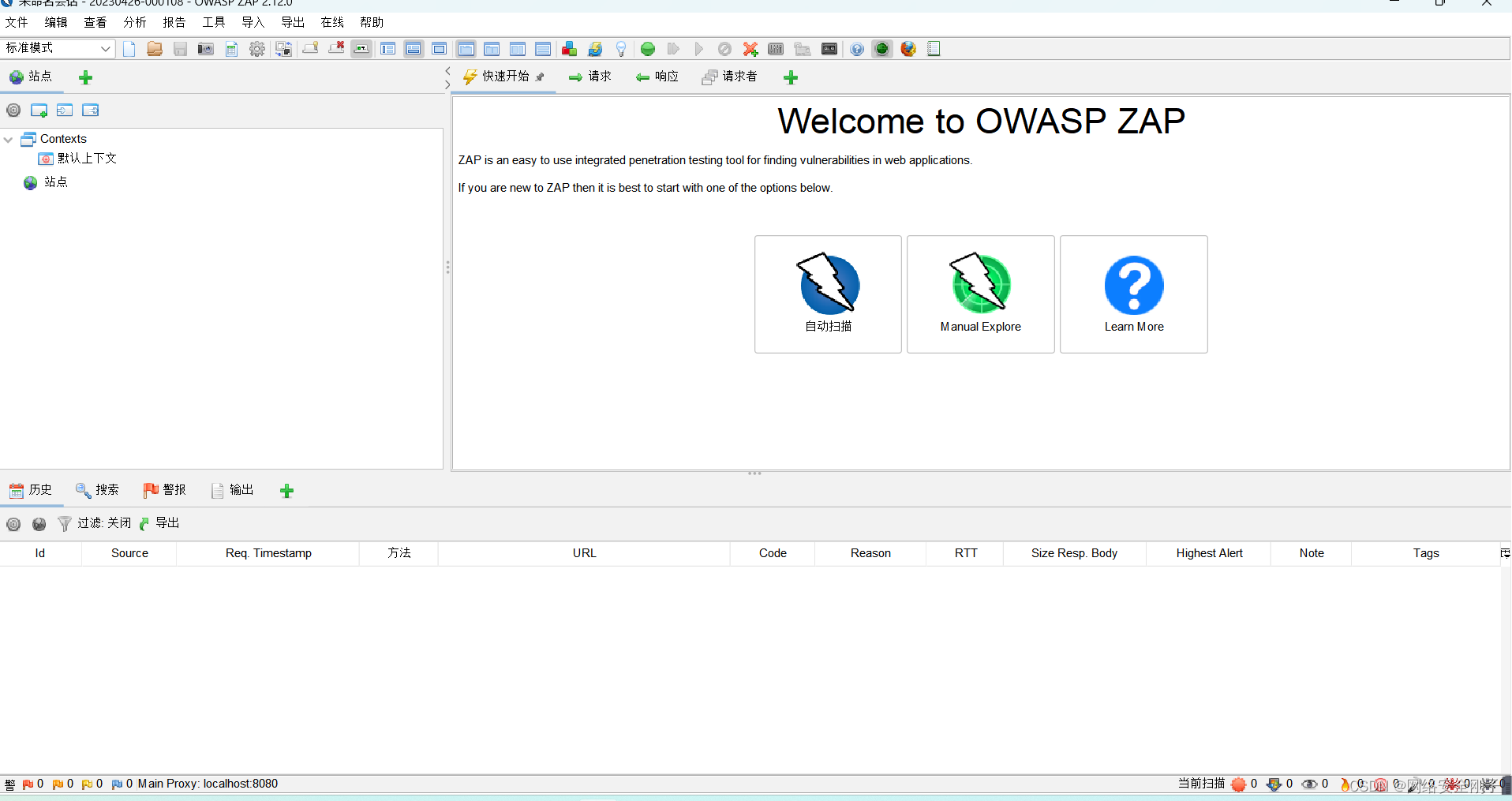Click the 过滤: 关闭 filter label
Image resolution: width=1512 pixels, height=801 pixels.
pyautogui.click(x=104, y=523)
